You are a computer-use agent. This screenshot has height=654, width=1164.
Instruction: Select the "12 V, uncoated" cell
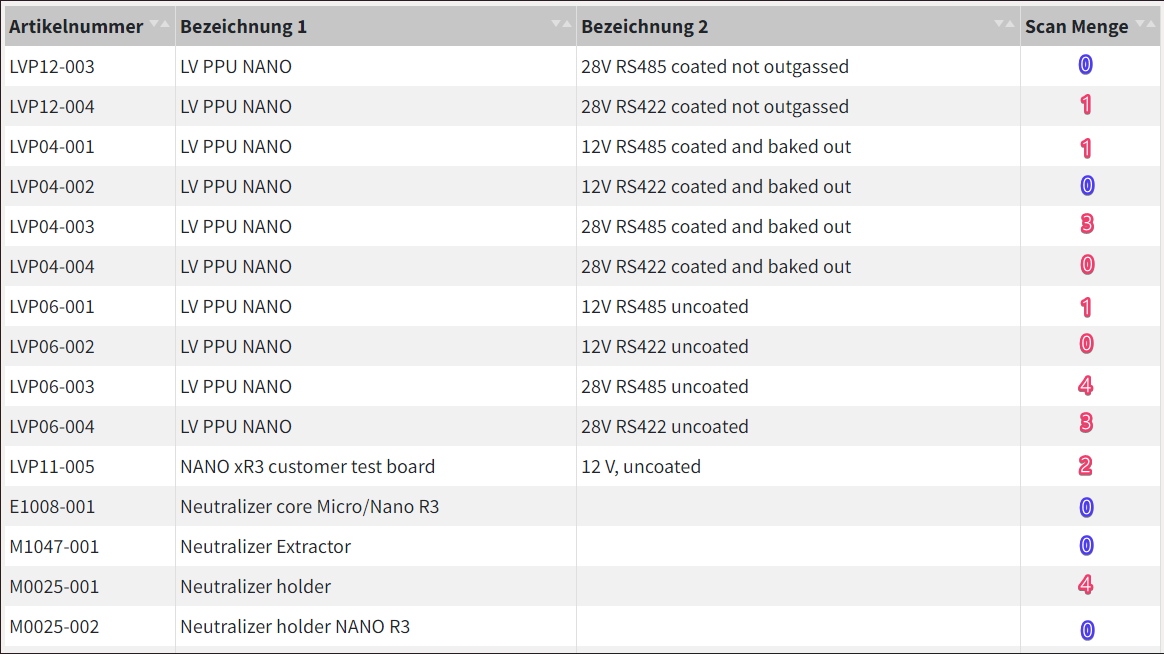click(641, 467)
